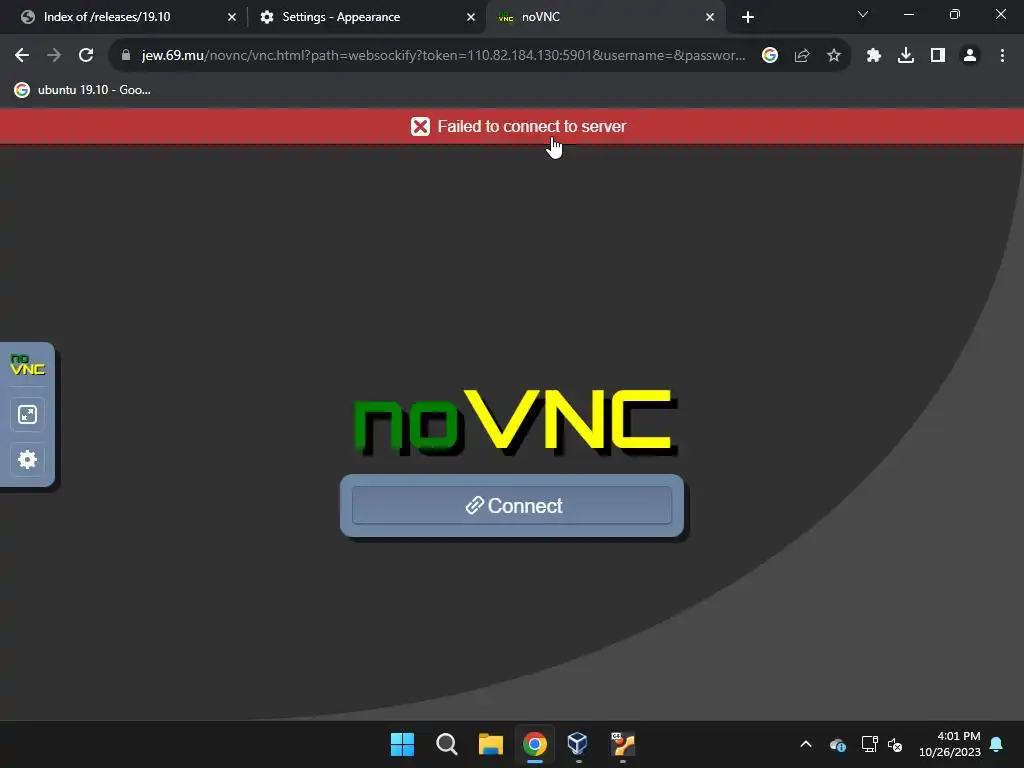The image size is (1024, 768).
Task: Open ubuntu 19.10 Google bookmark
Action: click(83, 90)
